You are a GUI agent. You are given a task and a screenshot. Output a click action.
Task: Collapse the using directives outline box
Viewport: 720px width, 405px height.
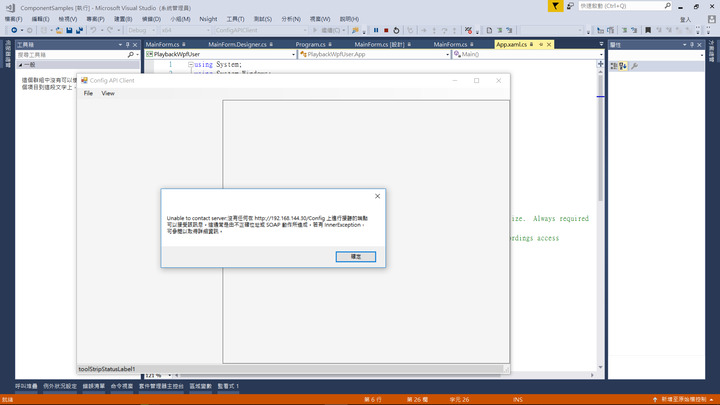pyautogui.click(x=190, y=64)
